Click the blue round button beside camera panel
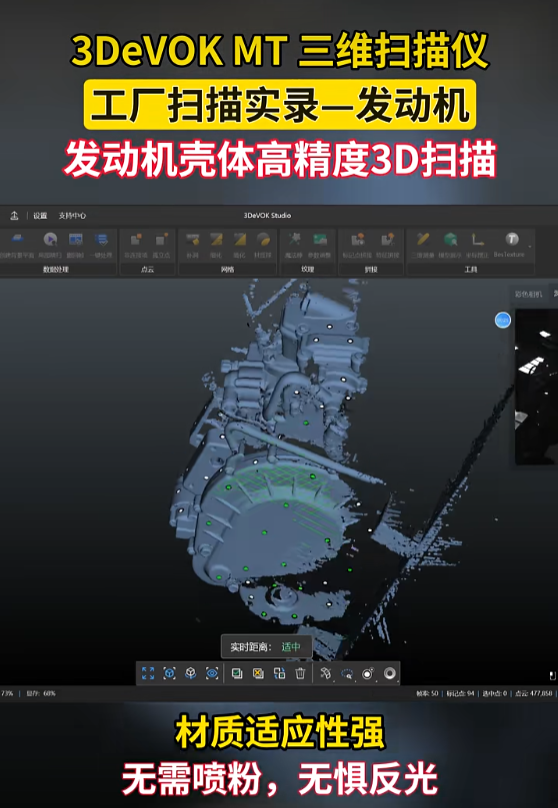Image resolution: width=558 pixels, height=808 pixels. point(503,320)
